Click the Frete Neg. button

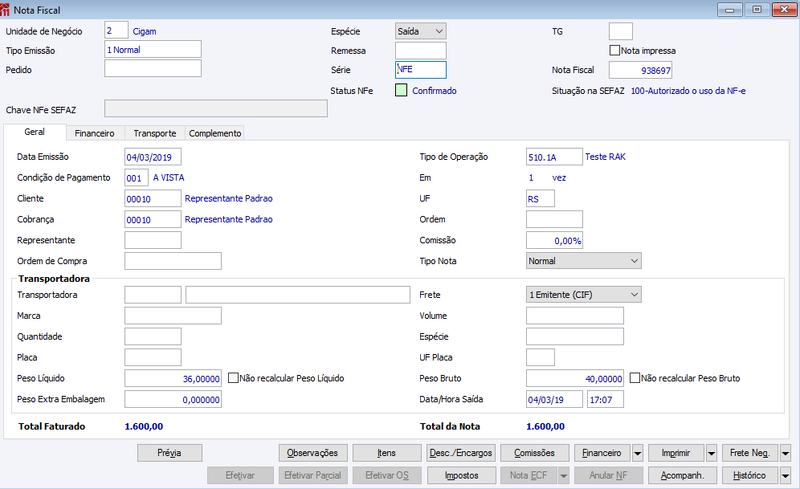750,453
